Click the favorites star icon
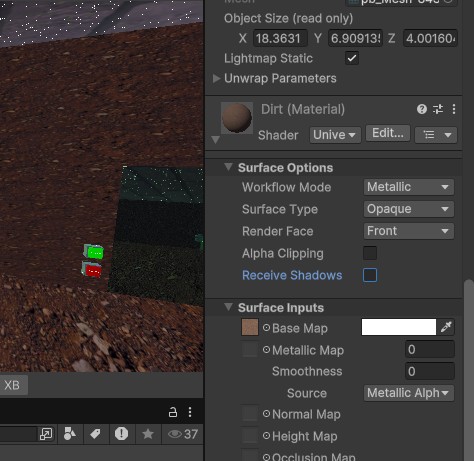 pos(148,434)
